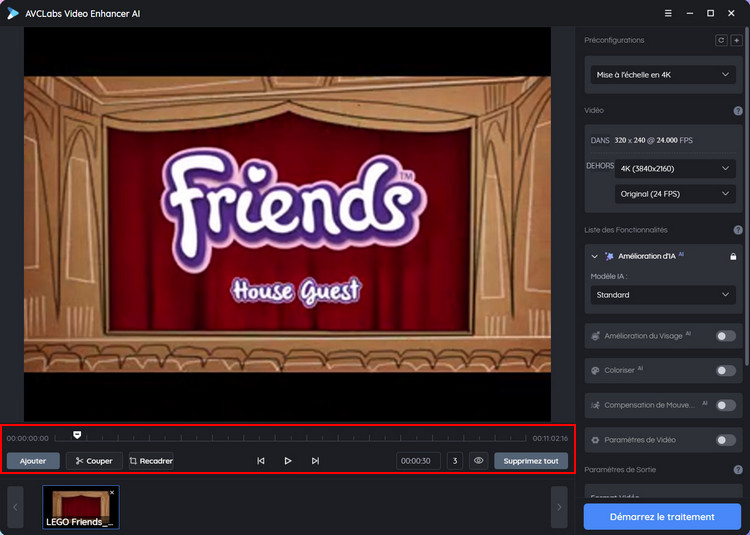
Task: Open the Original (24 FPS) frame rate dropdown
Action: click(x=675, y=194)
